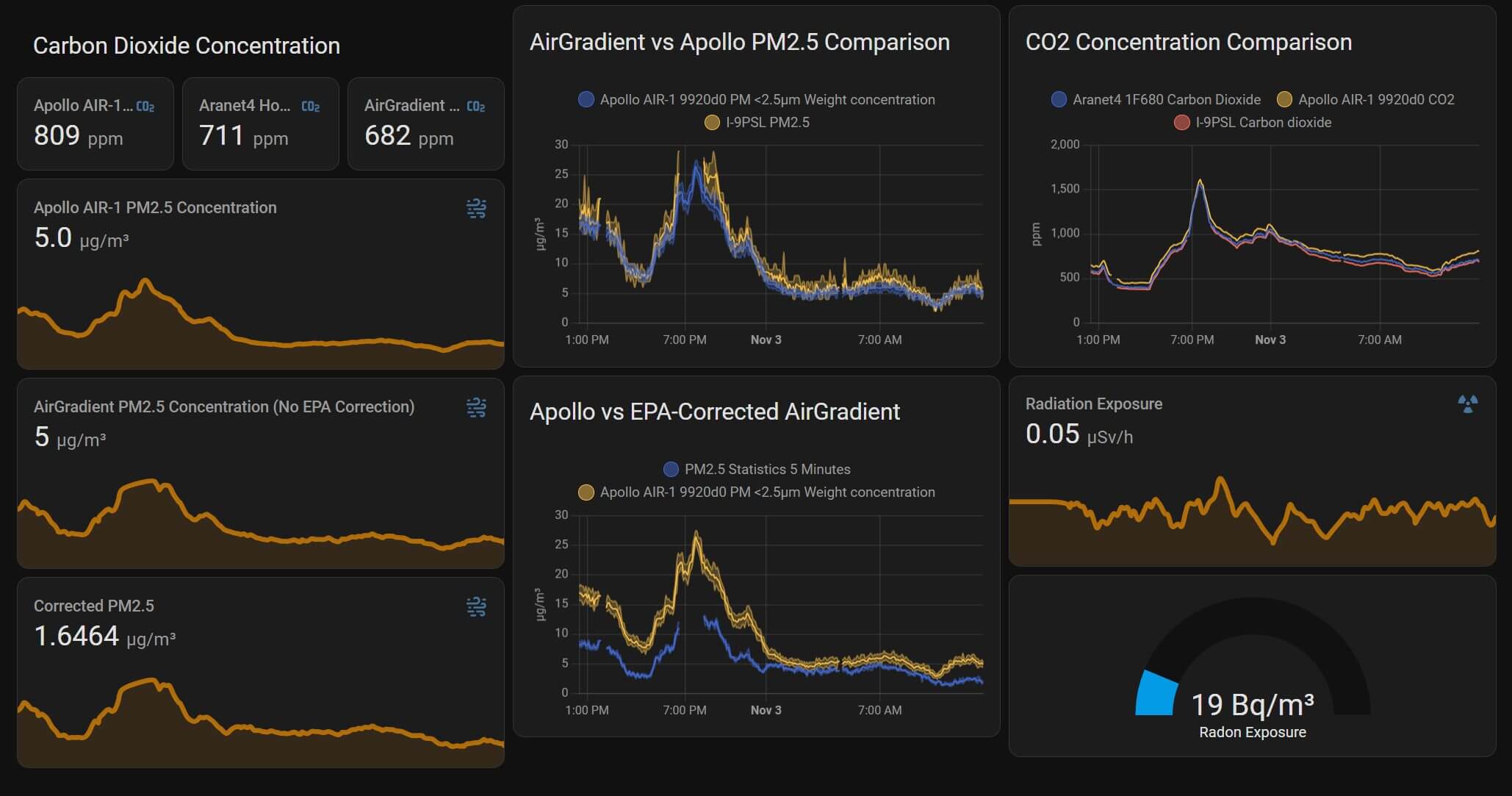Image resolution: width=1512 pixels, height=796 pixels.
Task: Toggle Apollo AIR-1 legend label in EPA-Corrected chart
Action: point(768,492)
